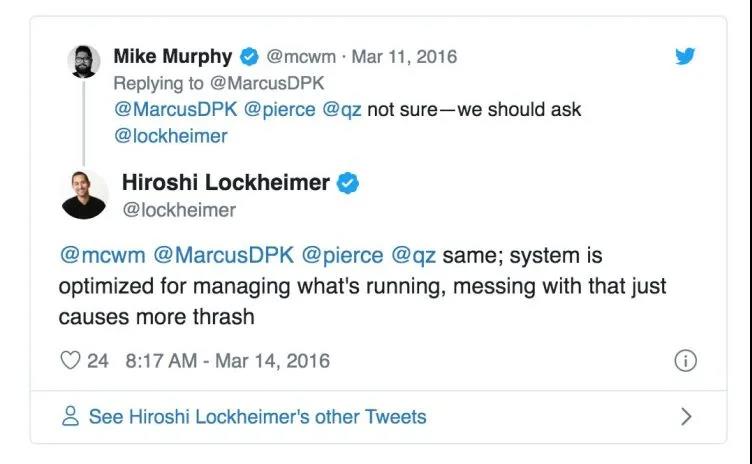Viewport: 752px width, 464px height.
Task: Open the @mcwm handle next to Mike Murphy
Action: click(301, 57)
